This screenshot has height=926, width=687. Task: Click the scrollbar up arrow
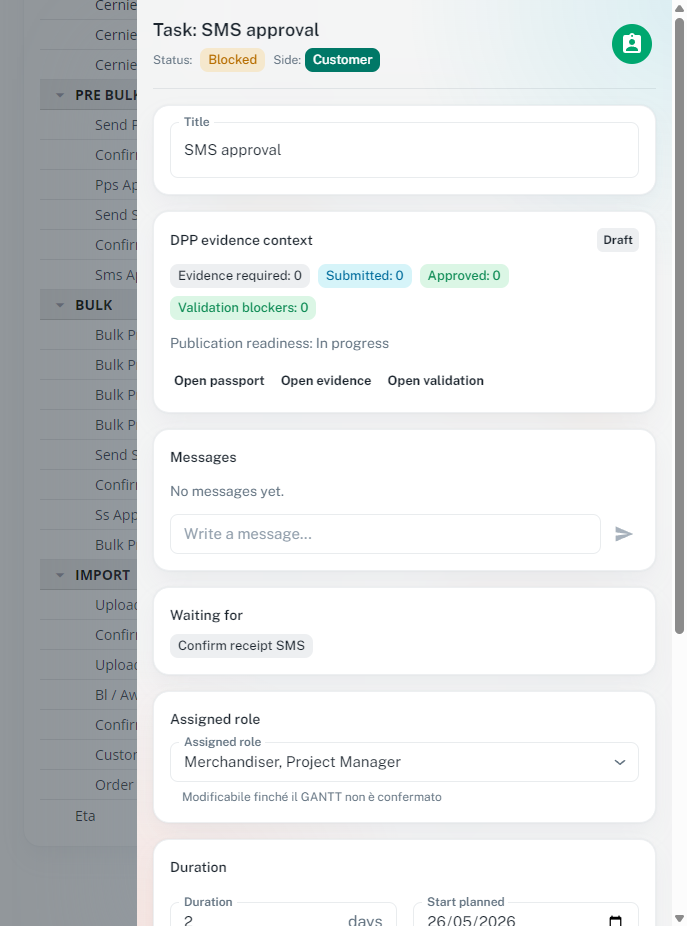[680, 8]
